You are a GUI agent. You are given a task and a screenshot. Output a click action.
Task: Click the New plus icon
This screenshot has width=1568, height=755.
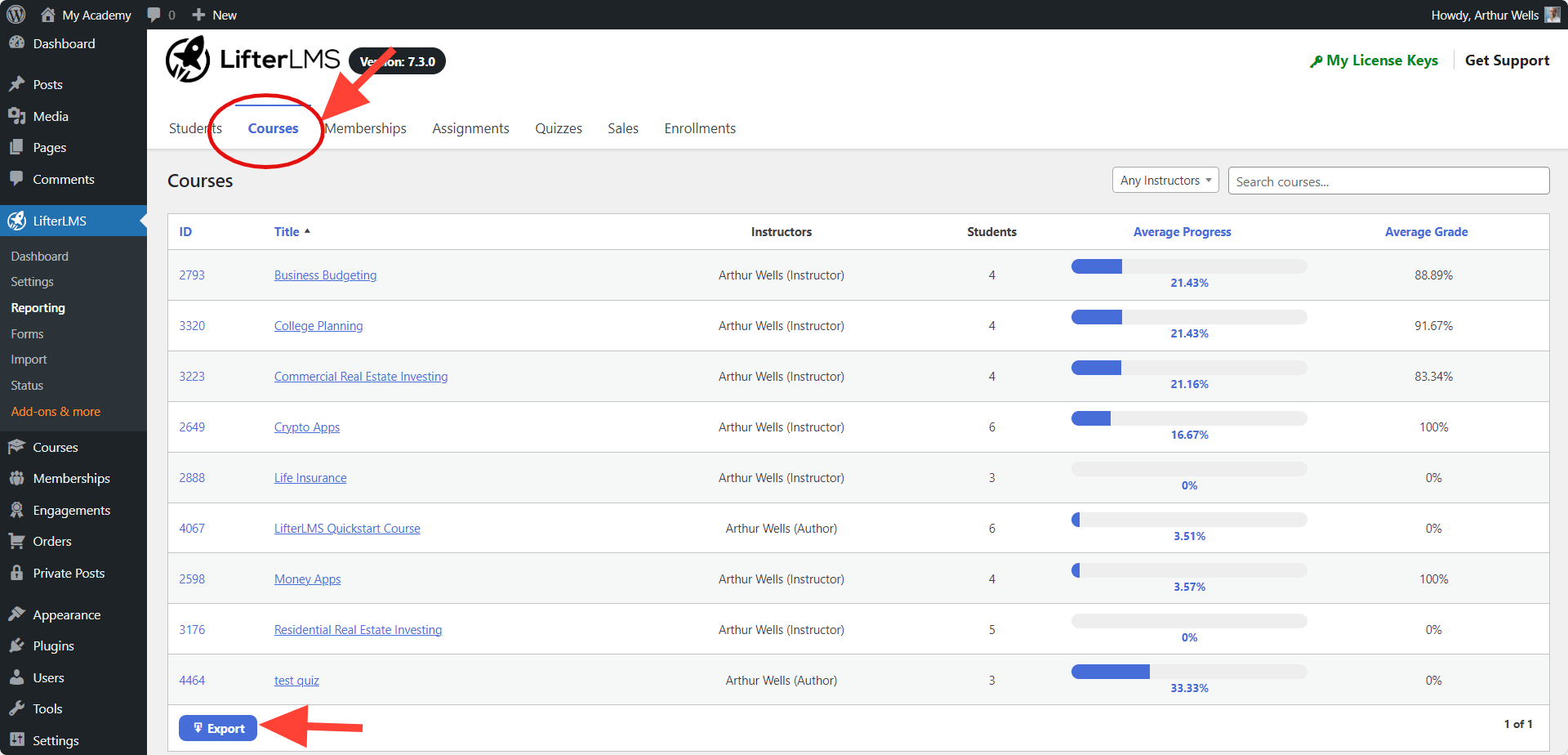coord(198,15)
